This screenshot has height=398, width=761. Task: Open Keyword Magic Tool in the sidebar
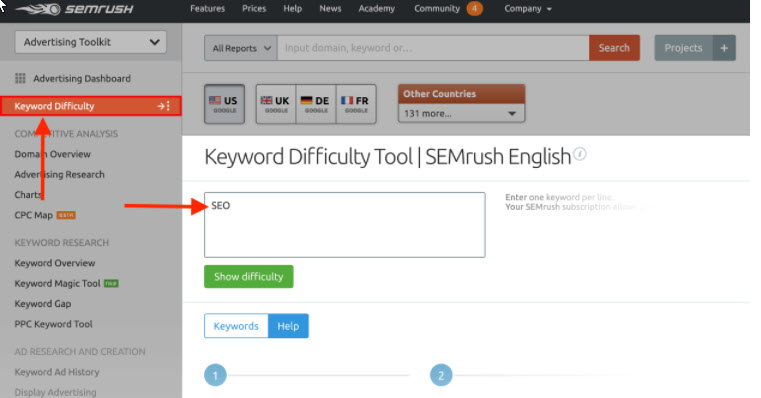tap(57, 283)
